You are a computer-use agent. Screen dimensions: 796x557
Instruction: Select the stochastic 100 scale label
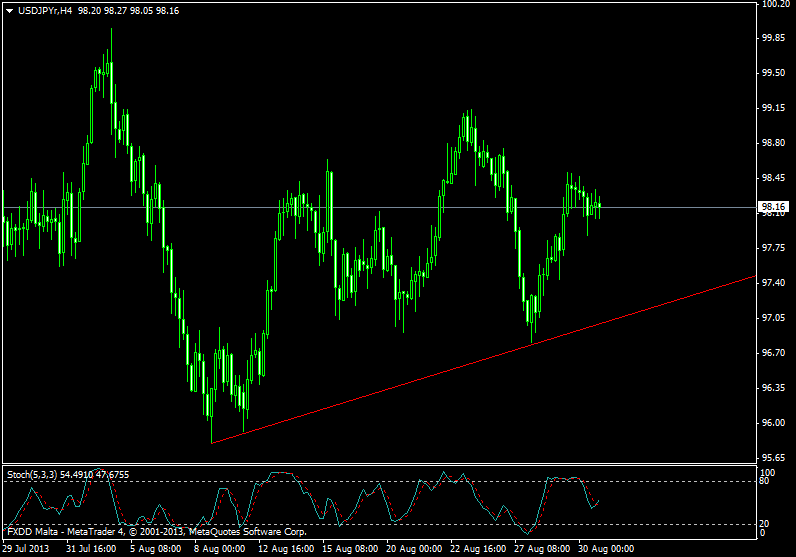tap(767, 473)
